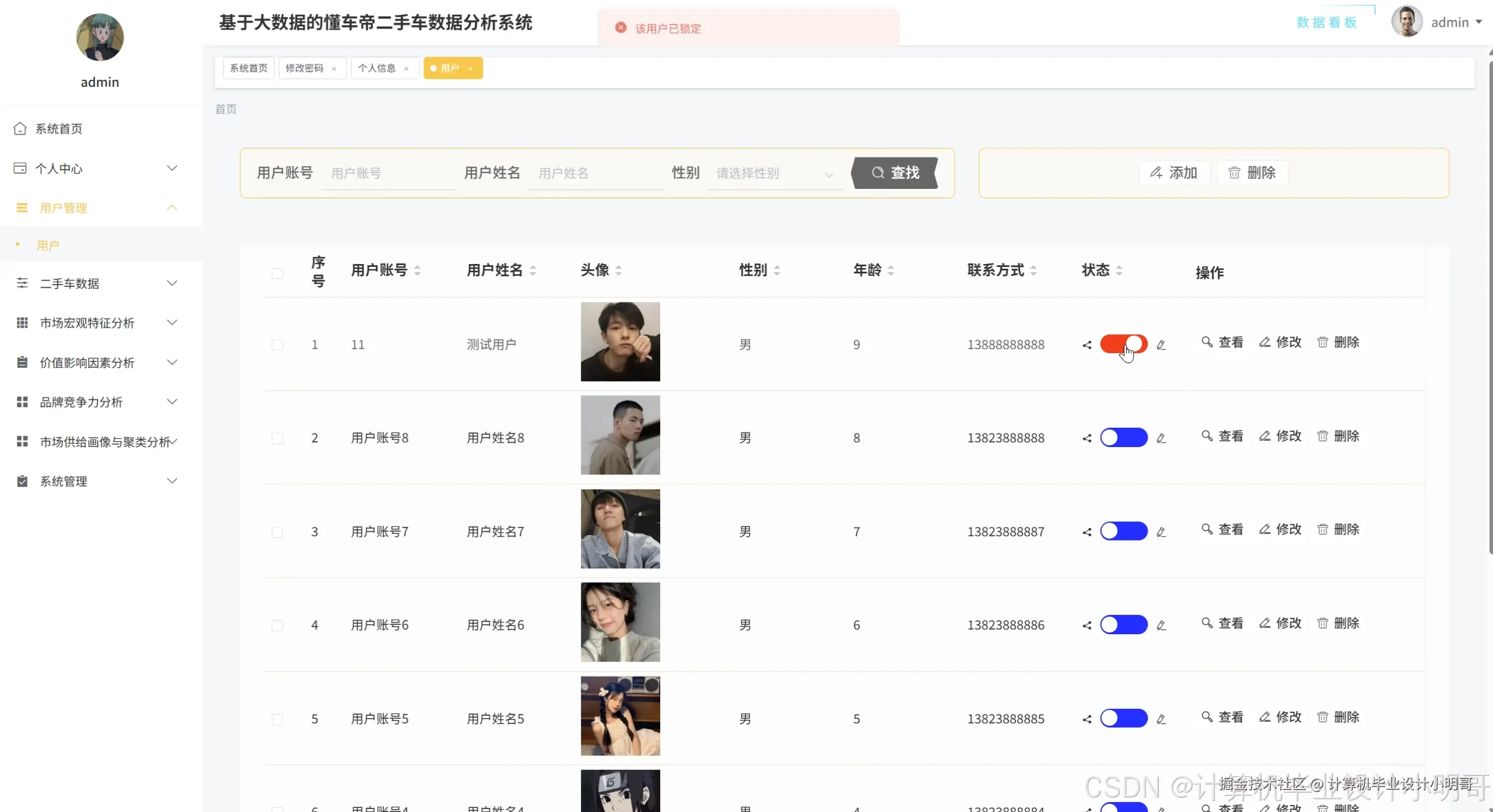The width and height of the screenshot is (1493, 812).
Task: Click the 市场宏观特征分析 grid icon
Action: [22, 322]
